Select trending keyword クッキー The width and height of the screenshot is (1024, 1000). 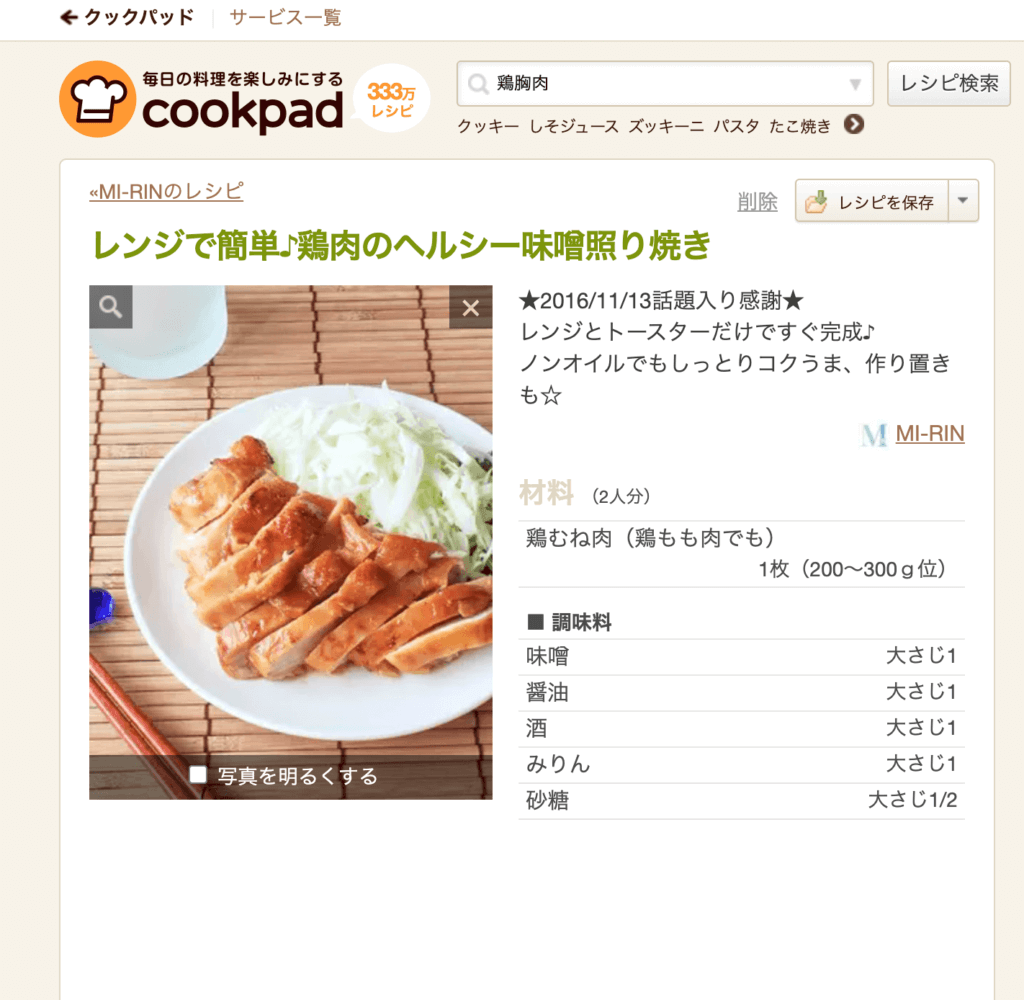(488, 126)
